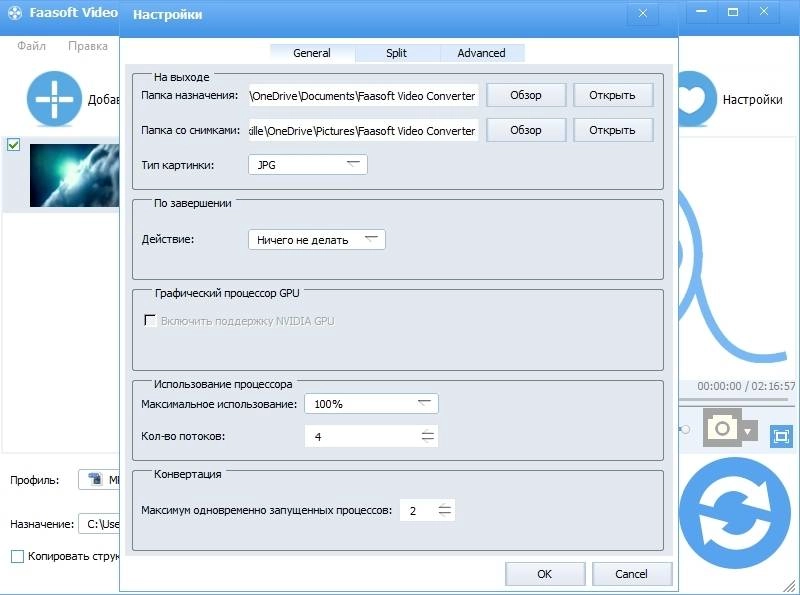Click the heart Settings icon in main window
The image size is (800, 595).
(696, 99)
